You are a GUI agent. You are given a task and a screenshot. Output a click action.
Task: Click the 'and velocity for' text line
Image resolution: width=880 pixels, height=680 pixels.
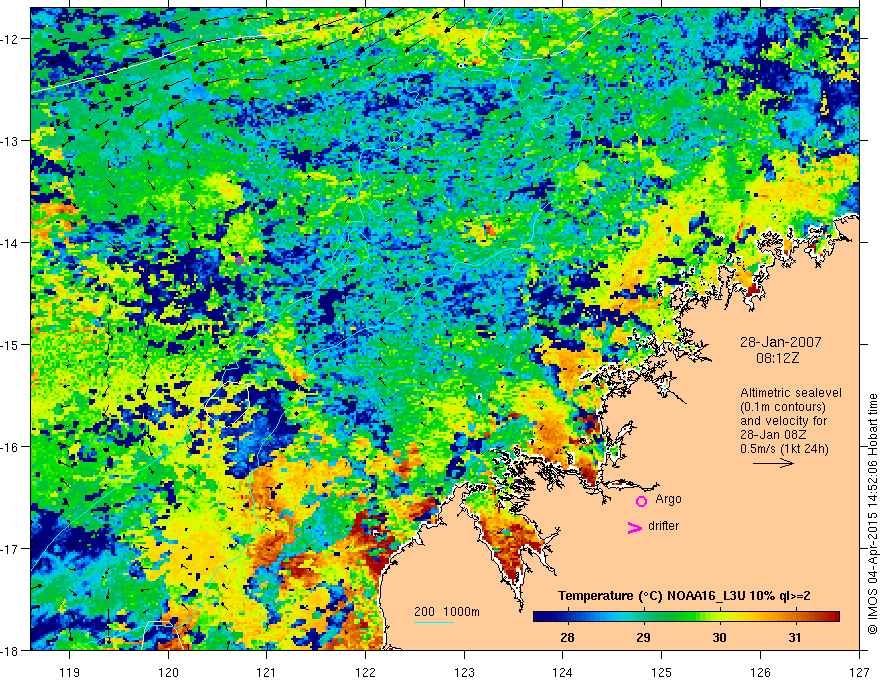click(783, 421)
